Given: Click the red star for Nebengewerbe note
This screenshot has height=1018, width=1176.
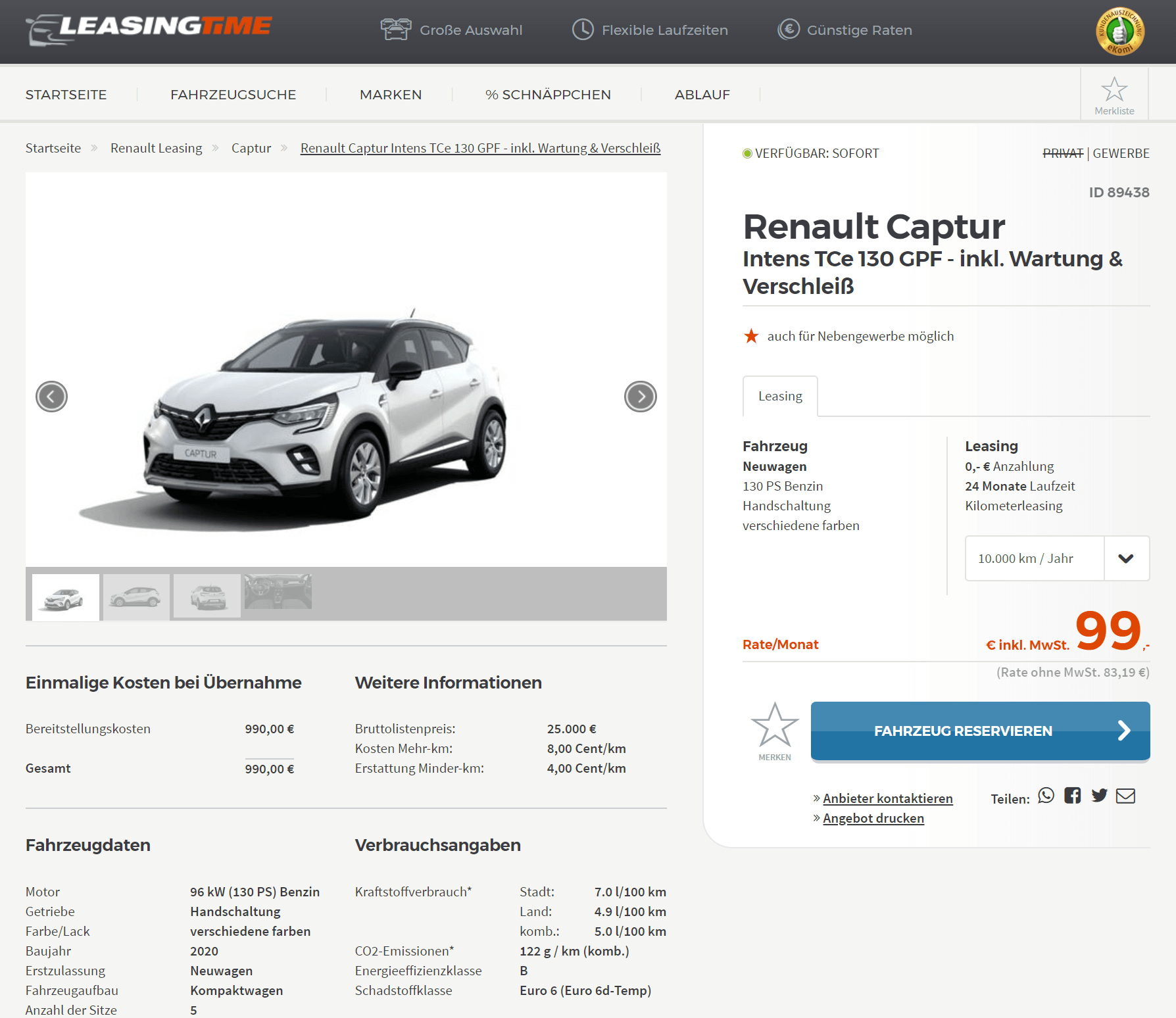Looking at the screenshot, I should (x=751, y=336).
